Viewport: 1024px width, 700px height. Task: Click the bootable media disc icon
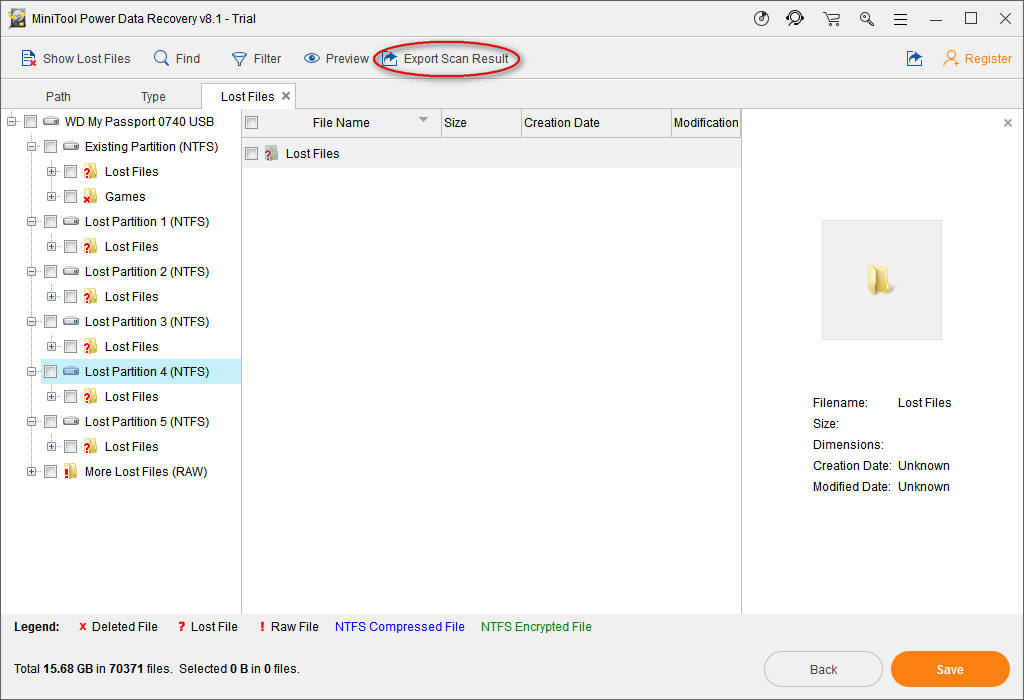[762, 19]
